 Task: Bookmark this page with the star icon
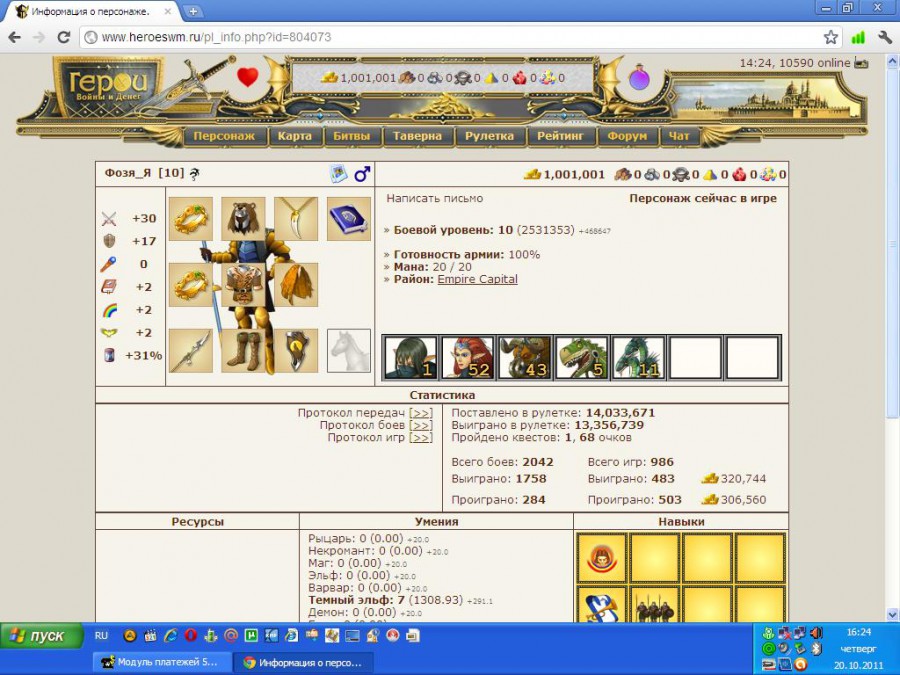830,37
